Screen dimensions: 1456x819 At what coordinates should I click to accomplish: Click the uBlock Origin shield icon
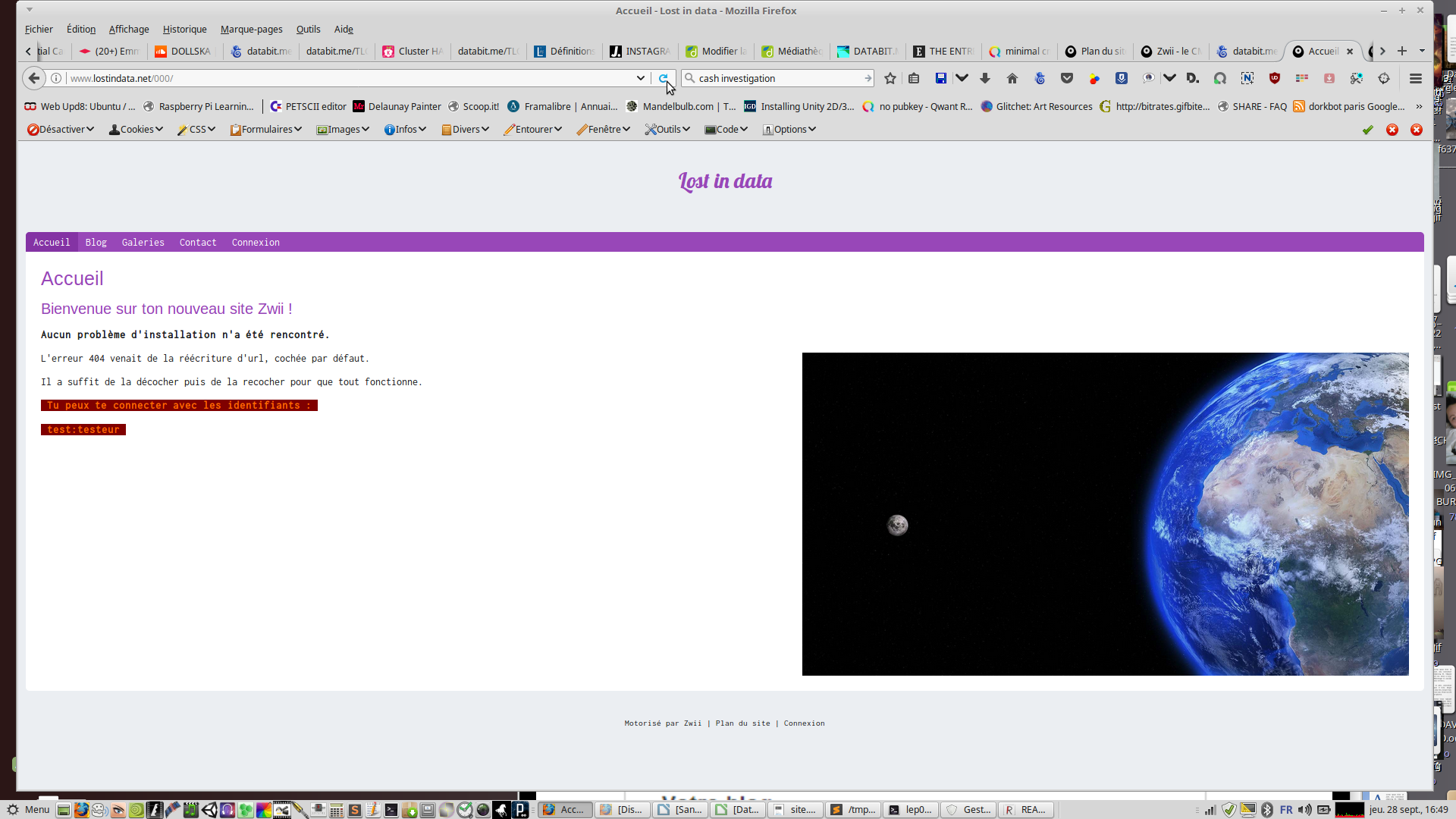pyautogui.click(x=1275, y=78)
